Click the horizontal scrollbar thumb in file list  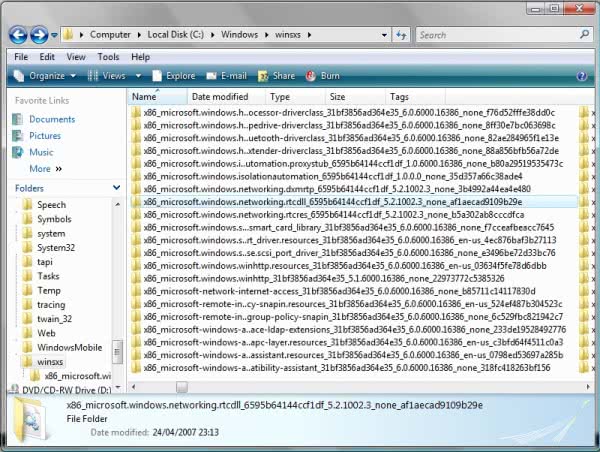tap(182, 387)
